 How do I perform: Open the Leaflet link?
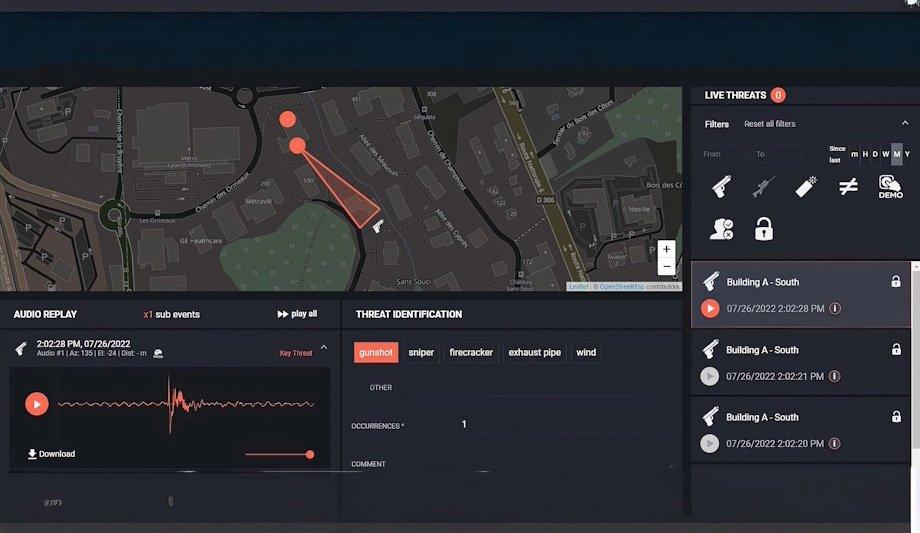(x=579, y=286)
